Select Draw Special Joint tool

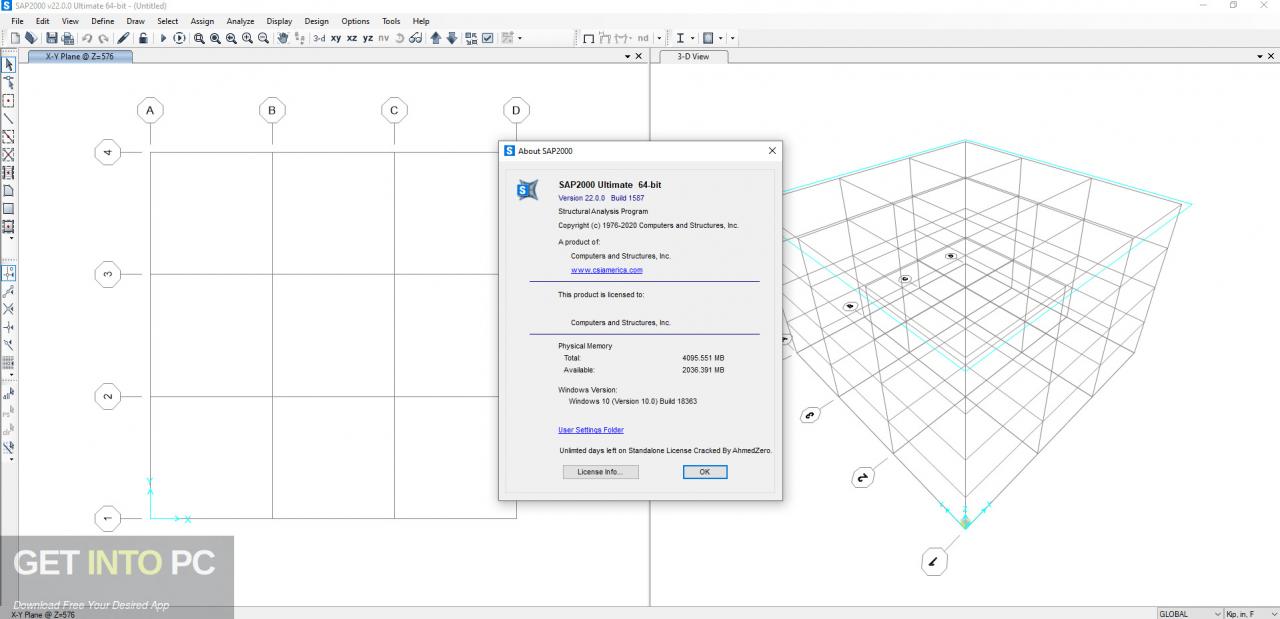(9, 101)
